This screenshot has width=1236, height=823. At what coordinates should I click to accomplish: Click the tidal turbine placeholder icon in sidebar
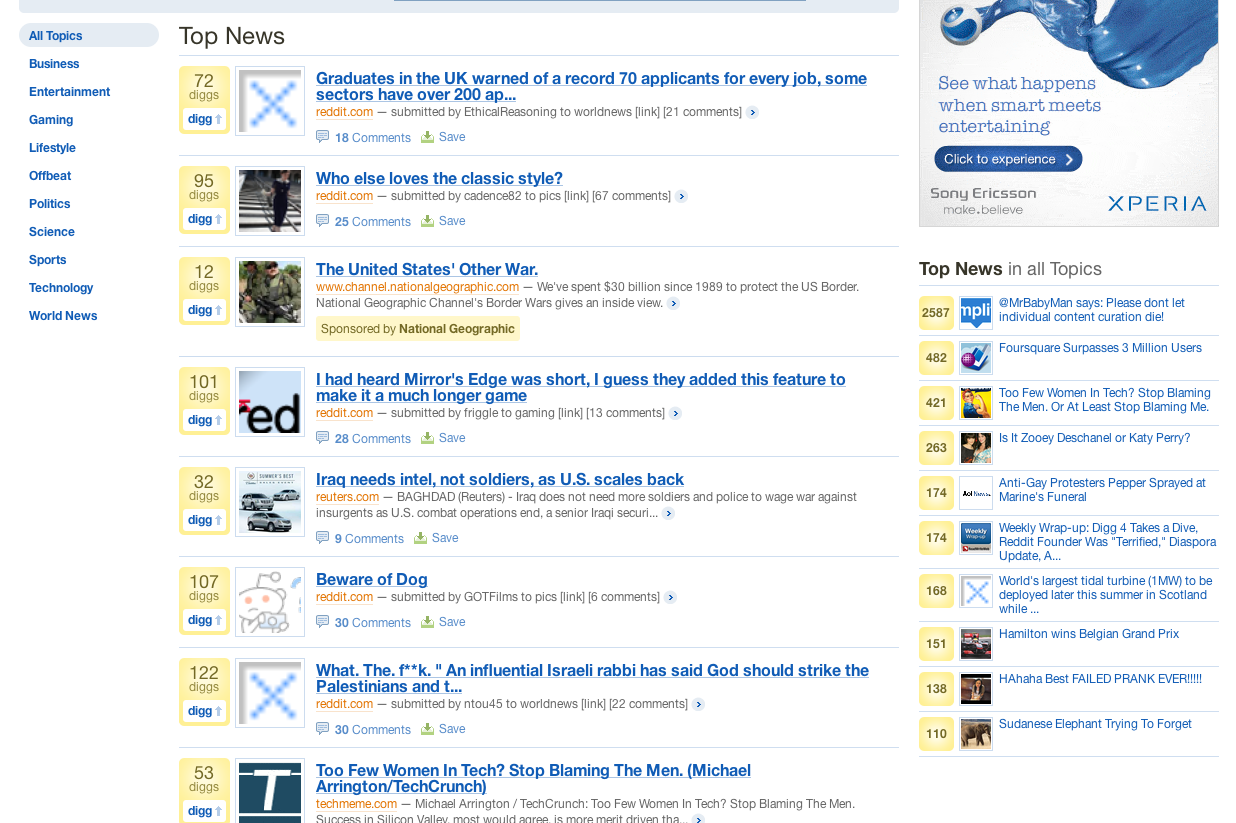pos(976,591)
